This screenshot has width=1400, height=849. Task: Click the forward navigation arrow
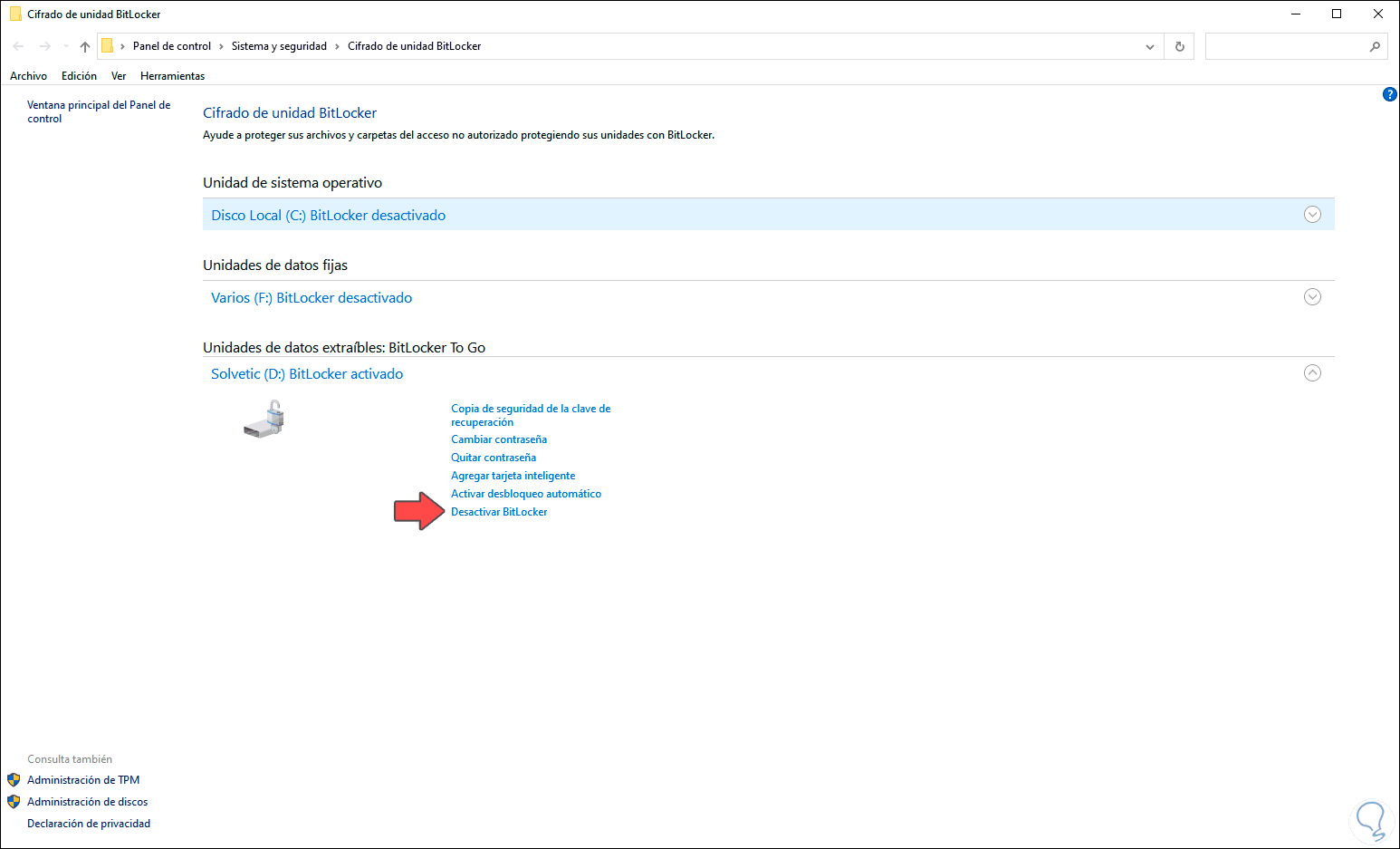44,46
